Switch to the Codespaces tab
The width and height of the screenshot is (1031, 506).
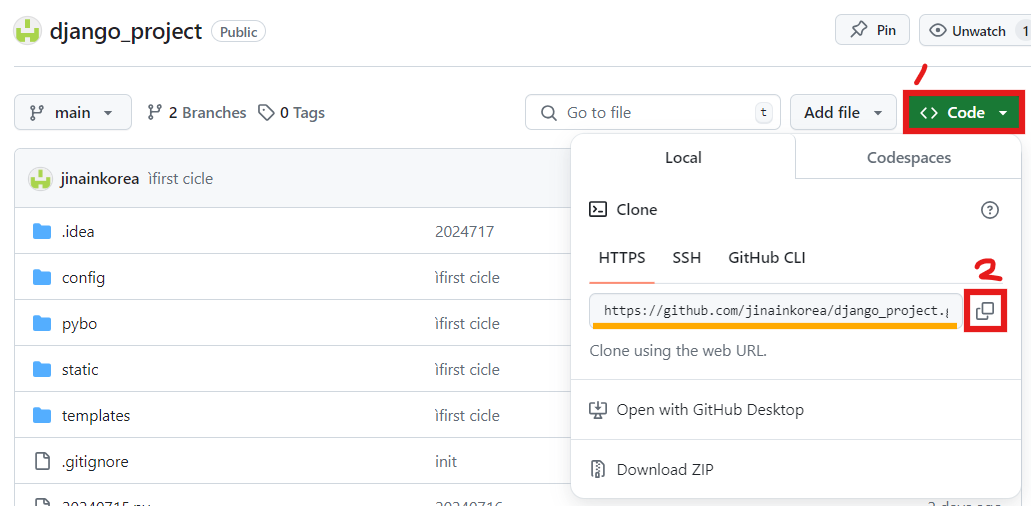pos(909,157)
